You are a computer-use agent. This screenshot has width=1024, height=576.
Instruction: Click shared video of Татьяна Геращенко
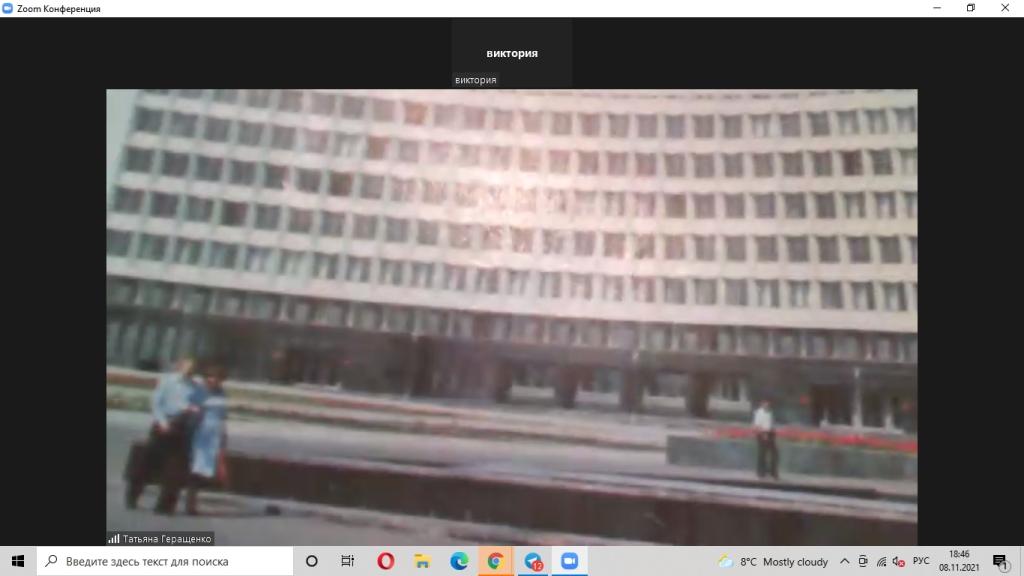[x=511, y=317]
